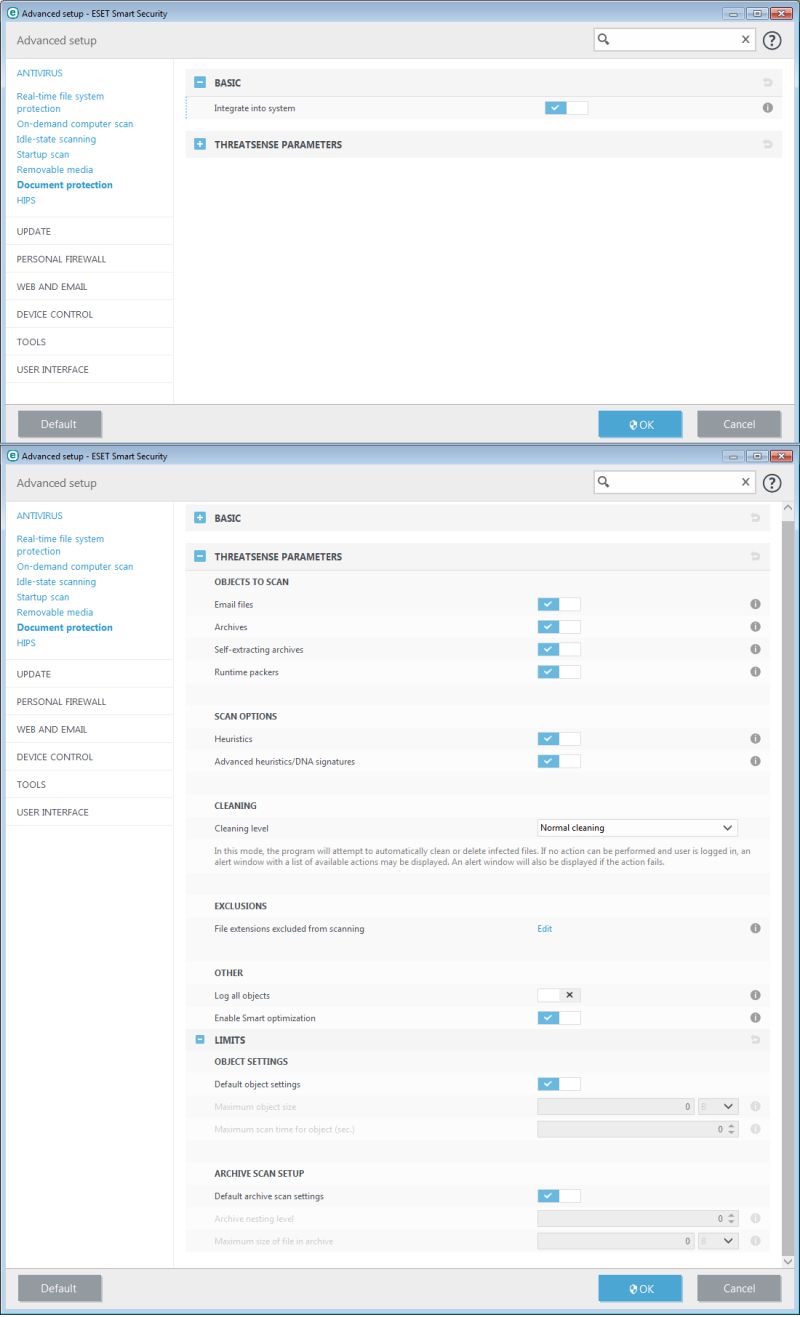Select Document protection in the sidebar
The image size is (800, 1317).
point(63,184)
